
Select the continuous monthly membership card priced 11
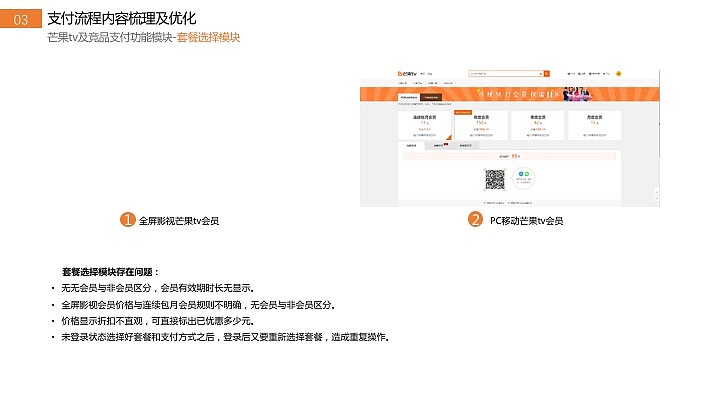click(x=425, y=125)
